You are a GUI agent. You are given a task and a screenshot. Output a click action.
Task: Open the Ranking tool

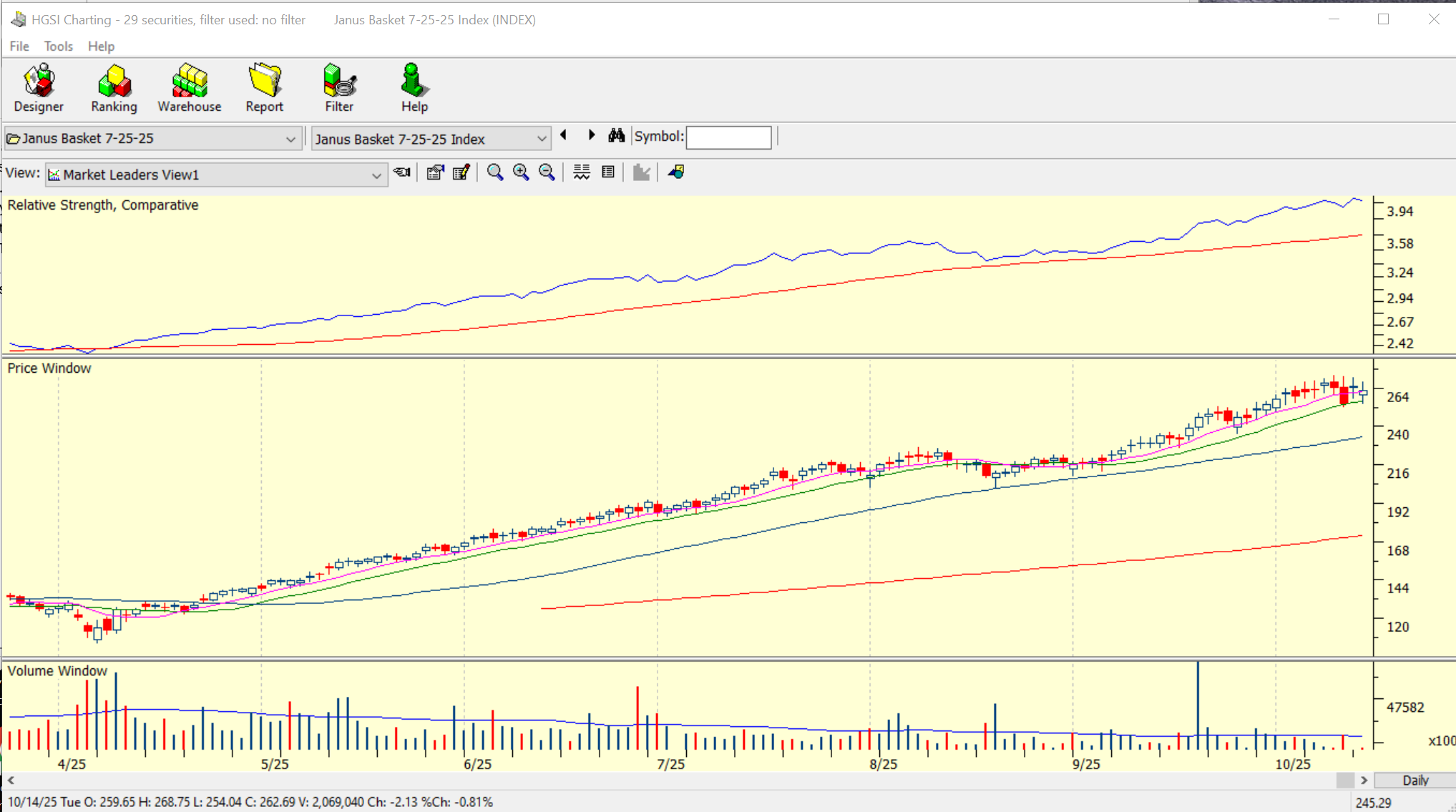[114, 88]
